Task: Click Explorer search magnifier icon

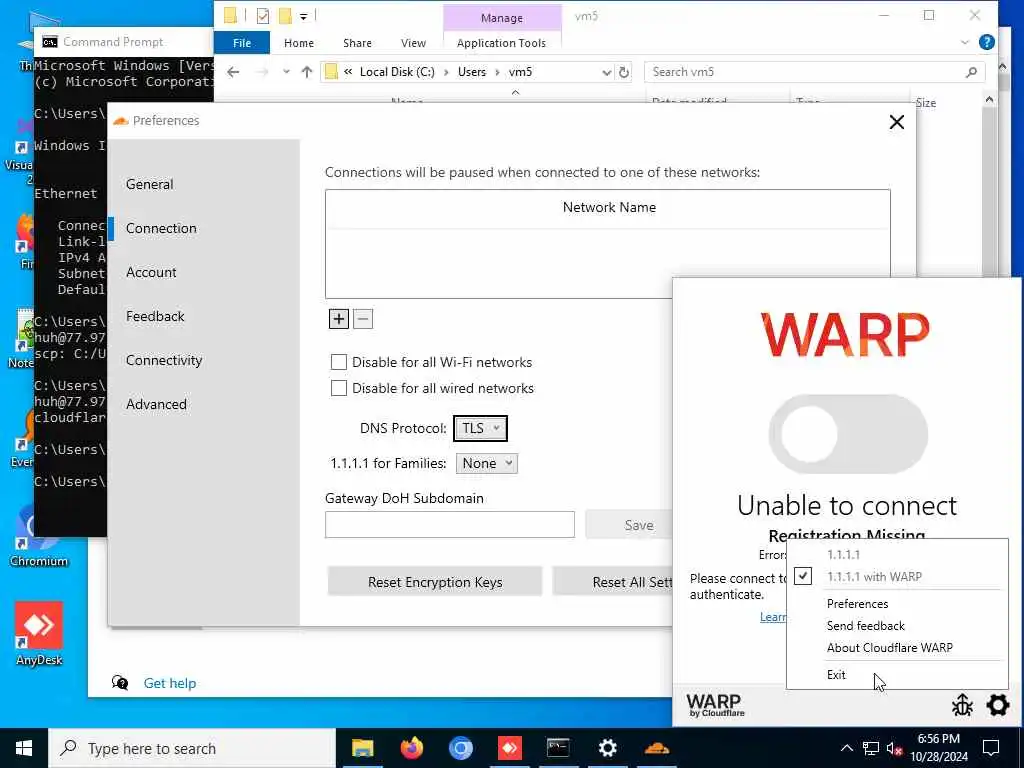Action: 971,72
